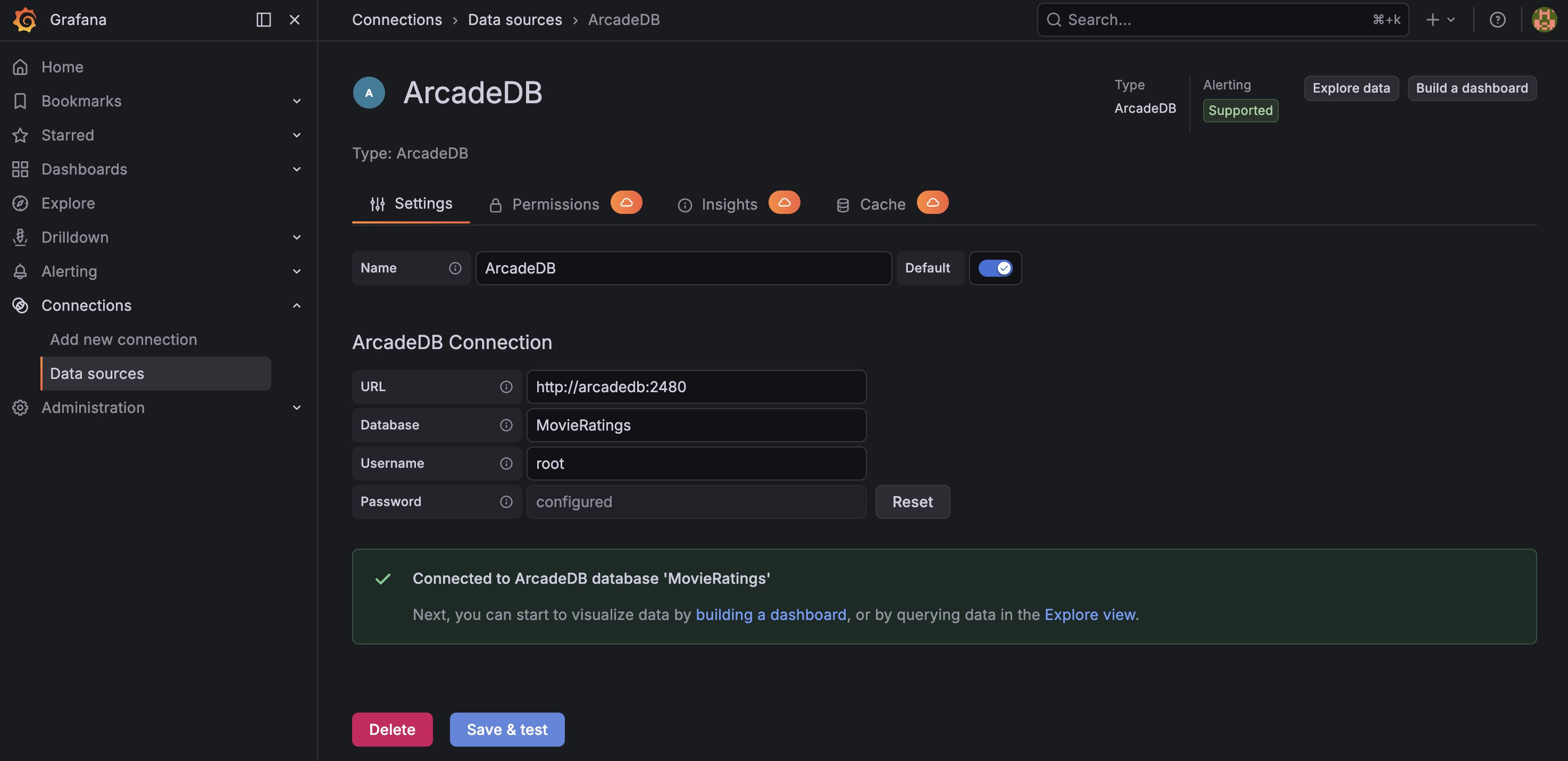1568x761 pixels.
Task: Click the Explore data button
Action: click(1352, 88)
